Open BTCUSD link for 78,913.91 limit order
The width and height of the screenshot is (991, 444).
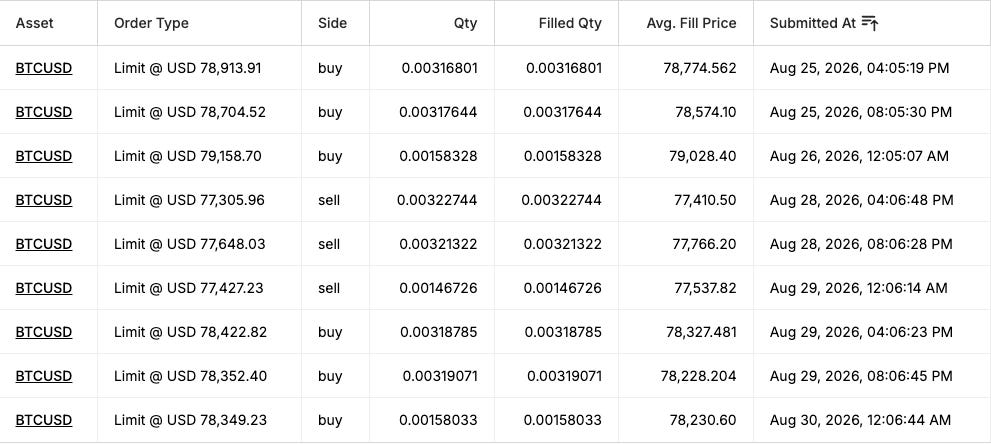click(44, 68)
